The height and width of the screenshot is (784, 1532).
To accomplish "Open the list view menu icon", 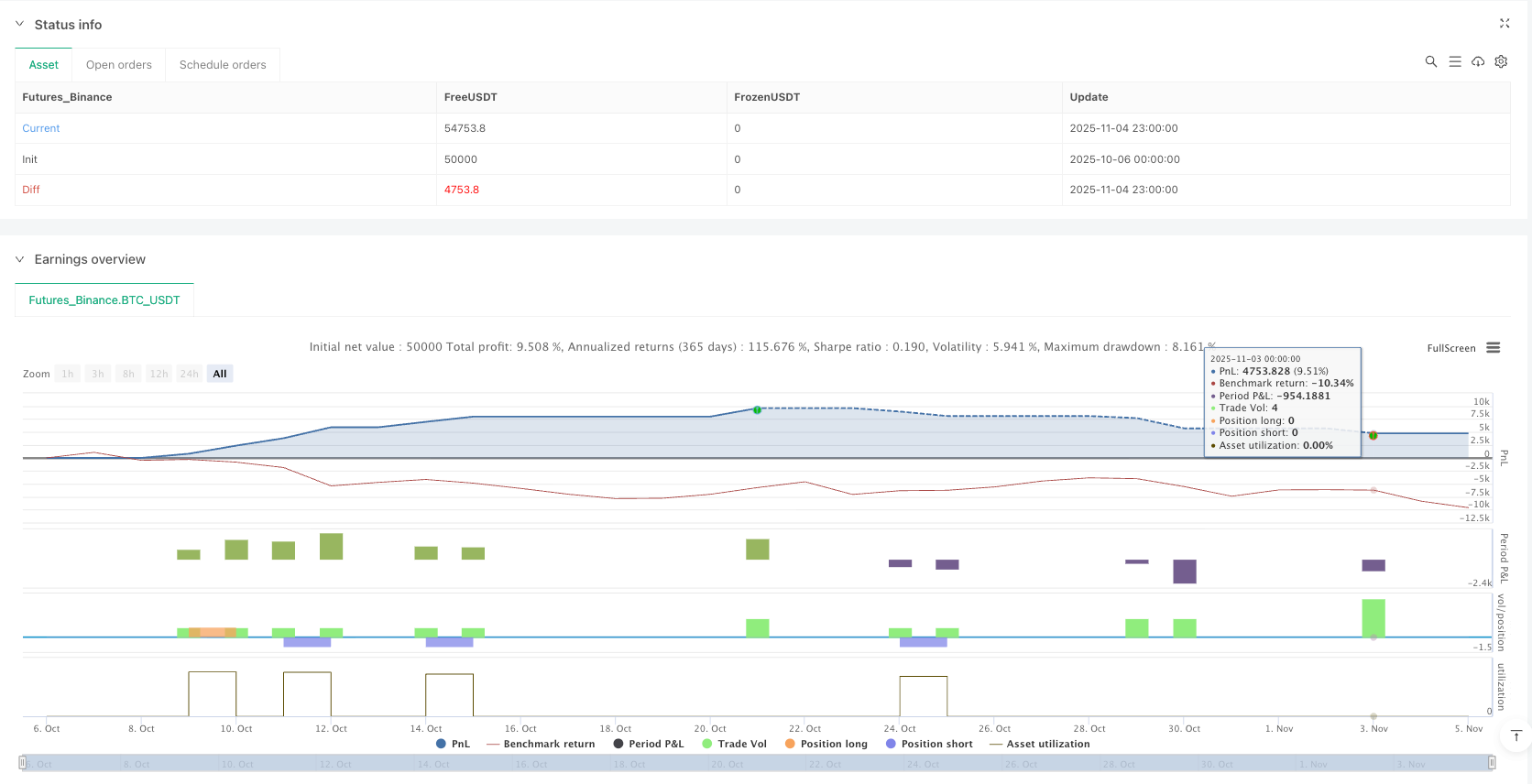I will click(x=1454, y=62).
